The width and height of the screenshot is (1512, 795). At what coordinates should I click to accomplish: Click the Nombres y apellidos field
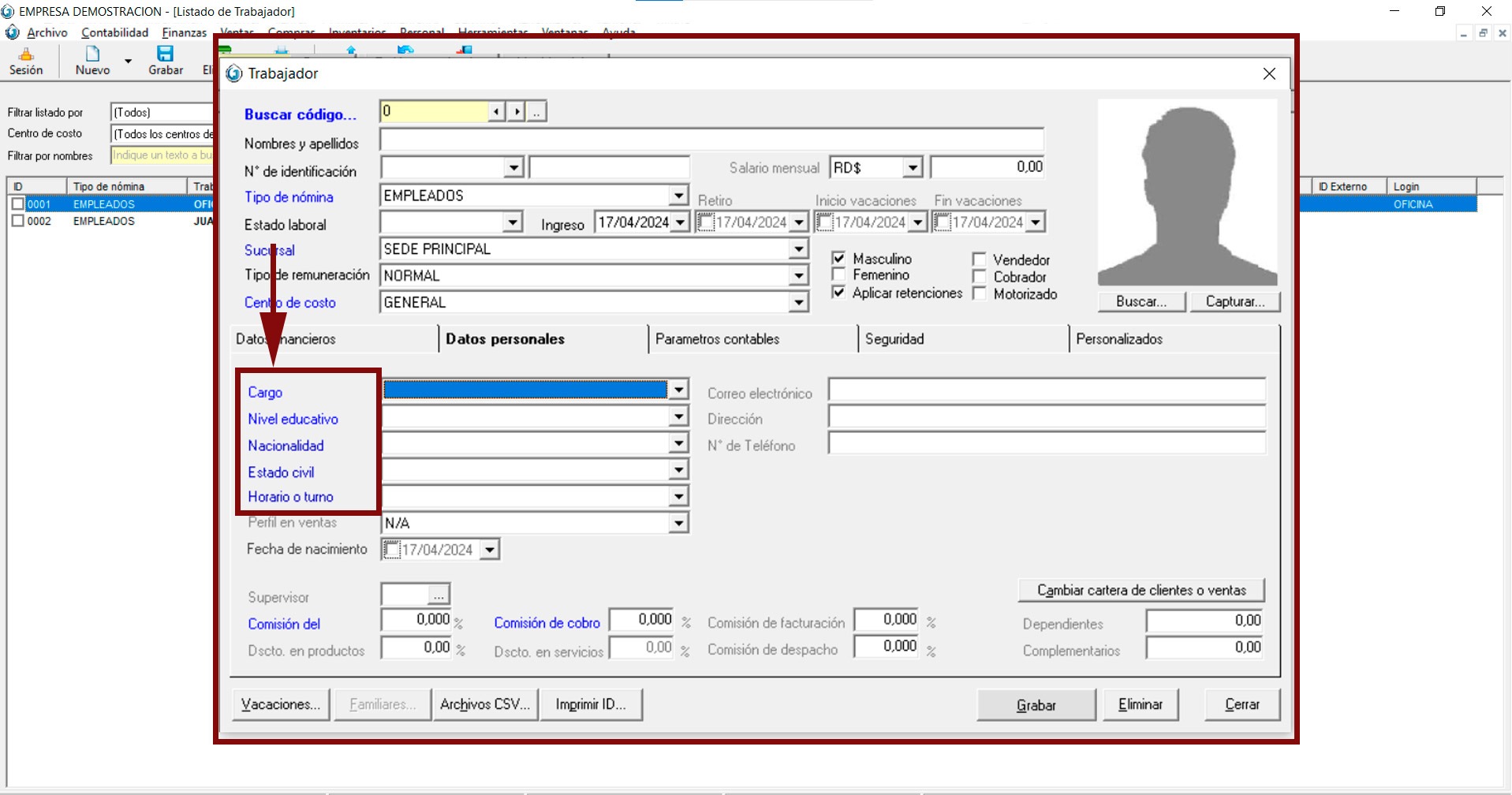pos(711,140)
